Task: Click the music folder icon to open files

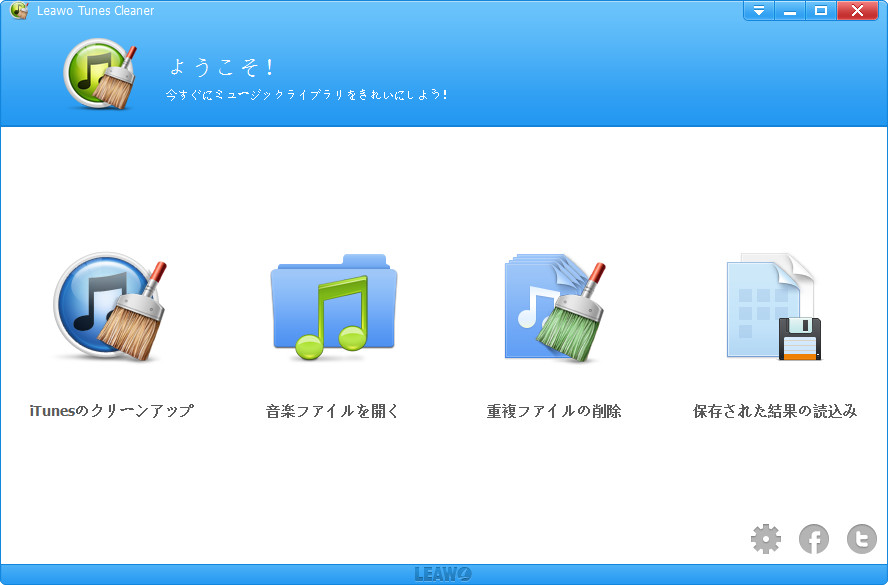Action: click(x=334, y=306)
